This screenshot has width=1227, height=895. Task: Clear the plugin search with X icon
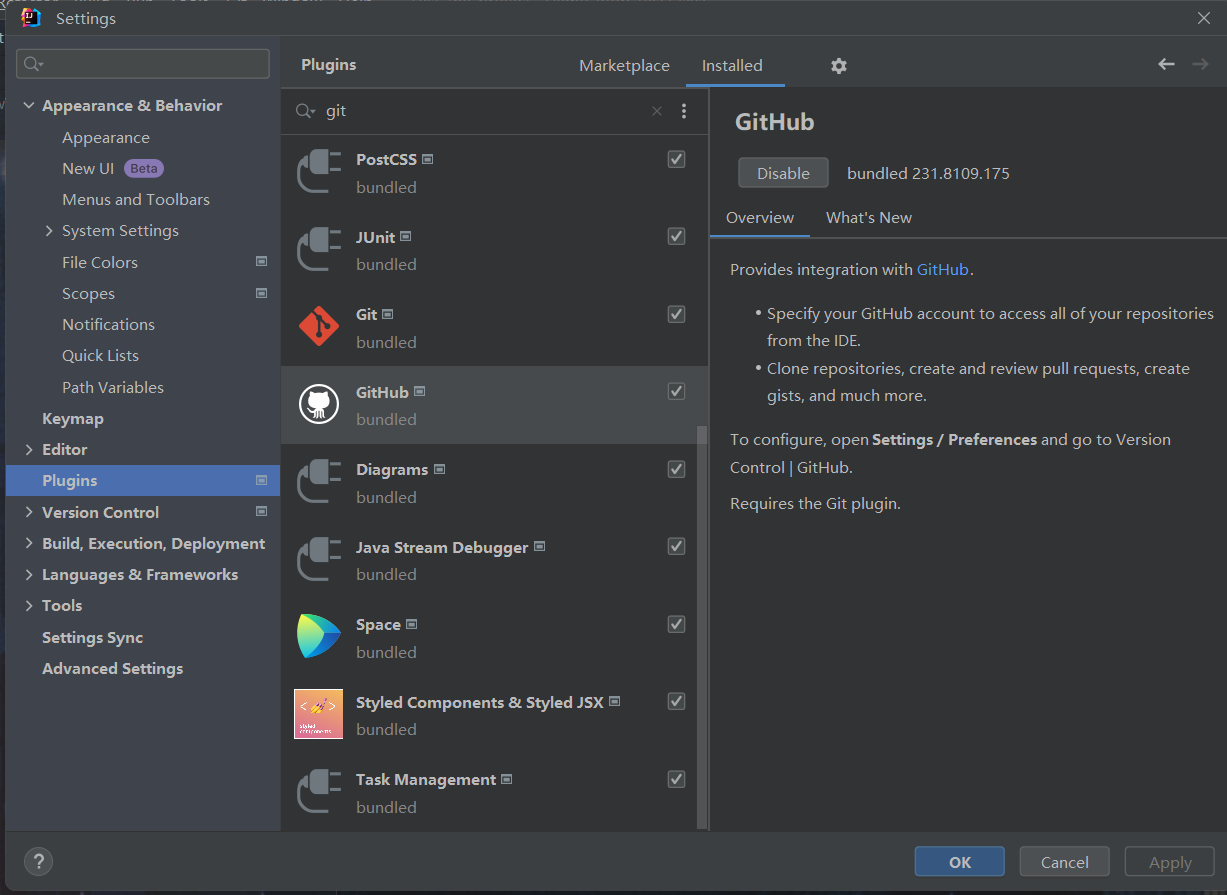(657, 111)
